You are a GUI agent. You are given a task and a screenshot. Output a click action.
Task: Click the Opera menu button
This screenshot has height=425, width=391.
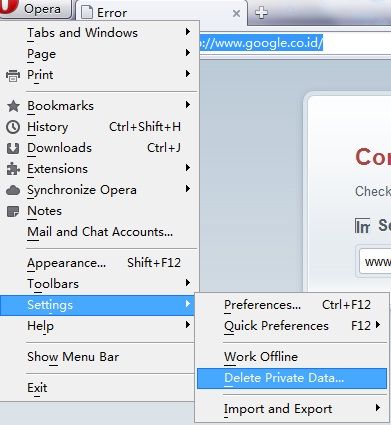(35, 9)
